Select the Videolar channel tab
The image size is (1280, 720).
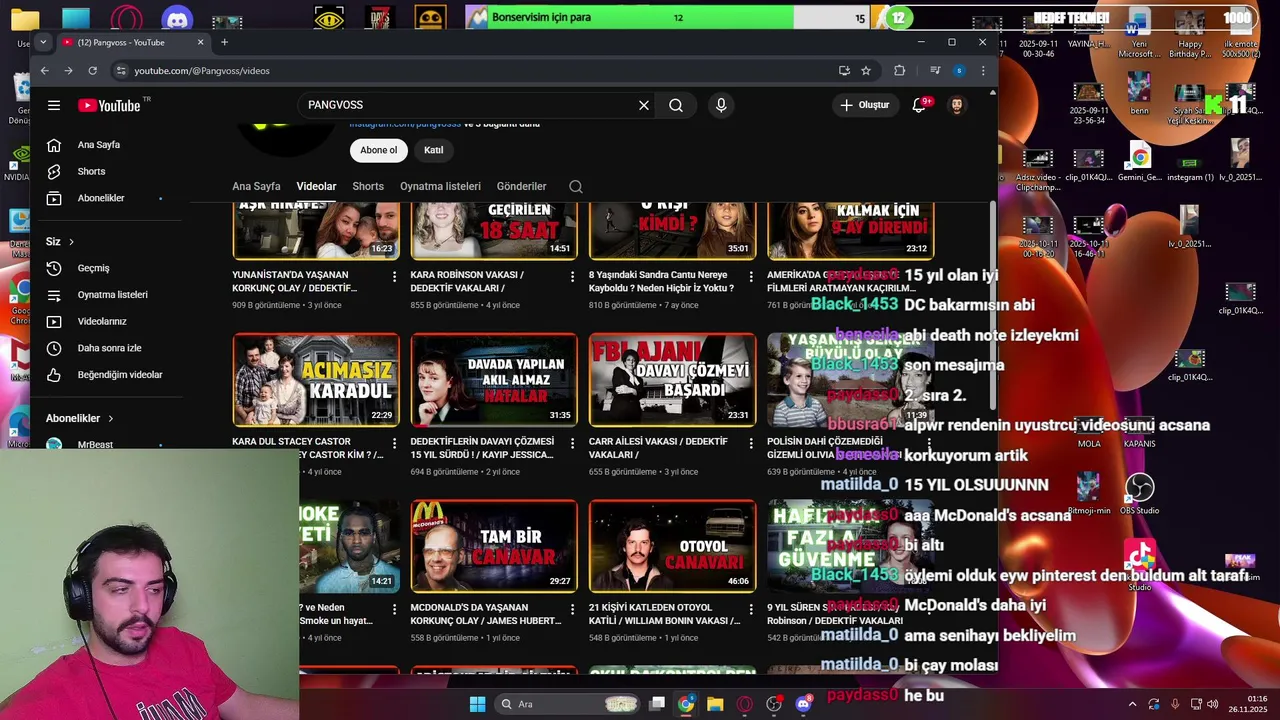[x=316, y=186]
